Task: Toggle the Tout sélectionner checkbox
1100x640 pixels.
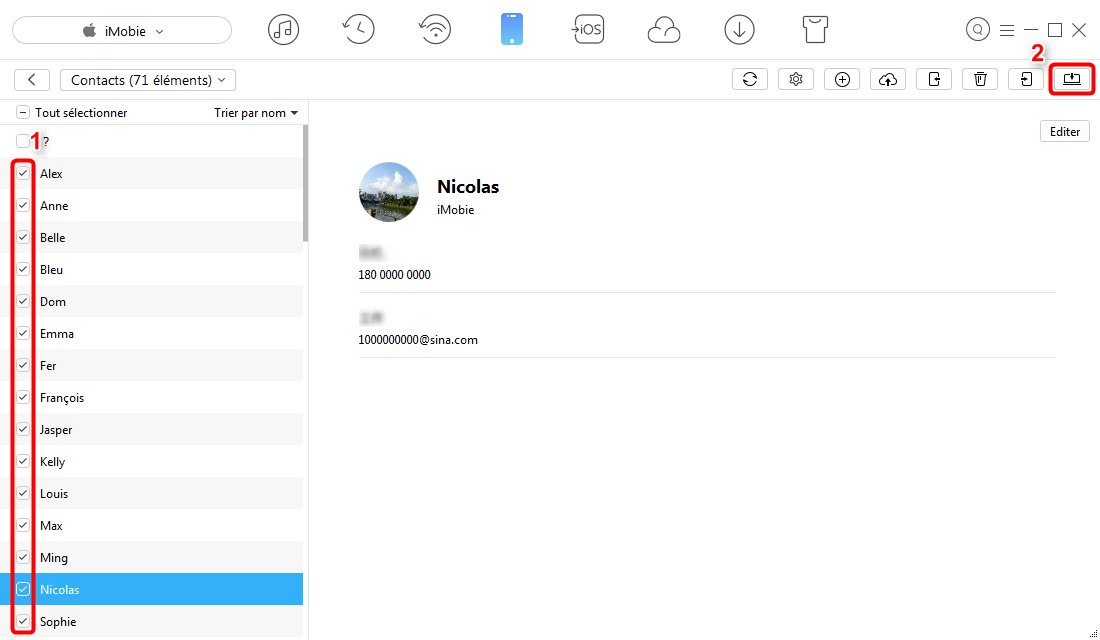Action: [x=22, y=112]
